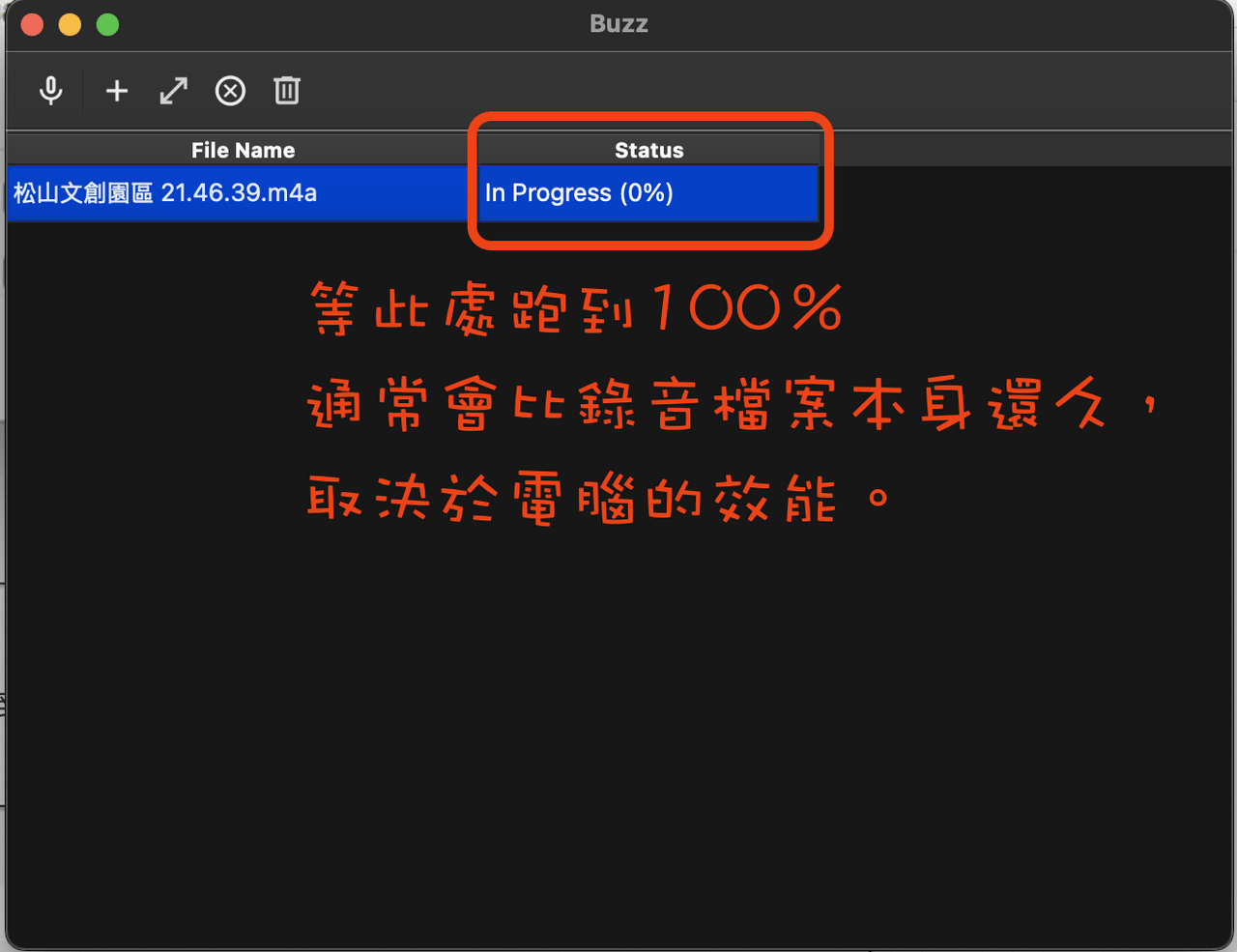Sort by the Status column header

649,150
